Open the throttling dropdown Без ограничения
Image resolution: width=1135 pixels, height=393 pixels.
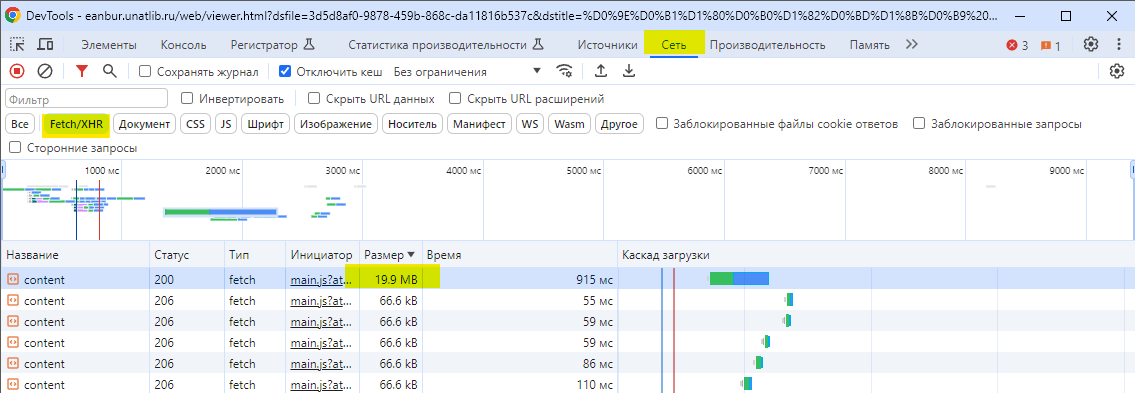coord(468,72)
